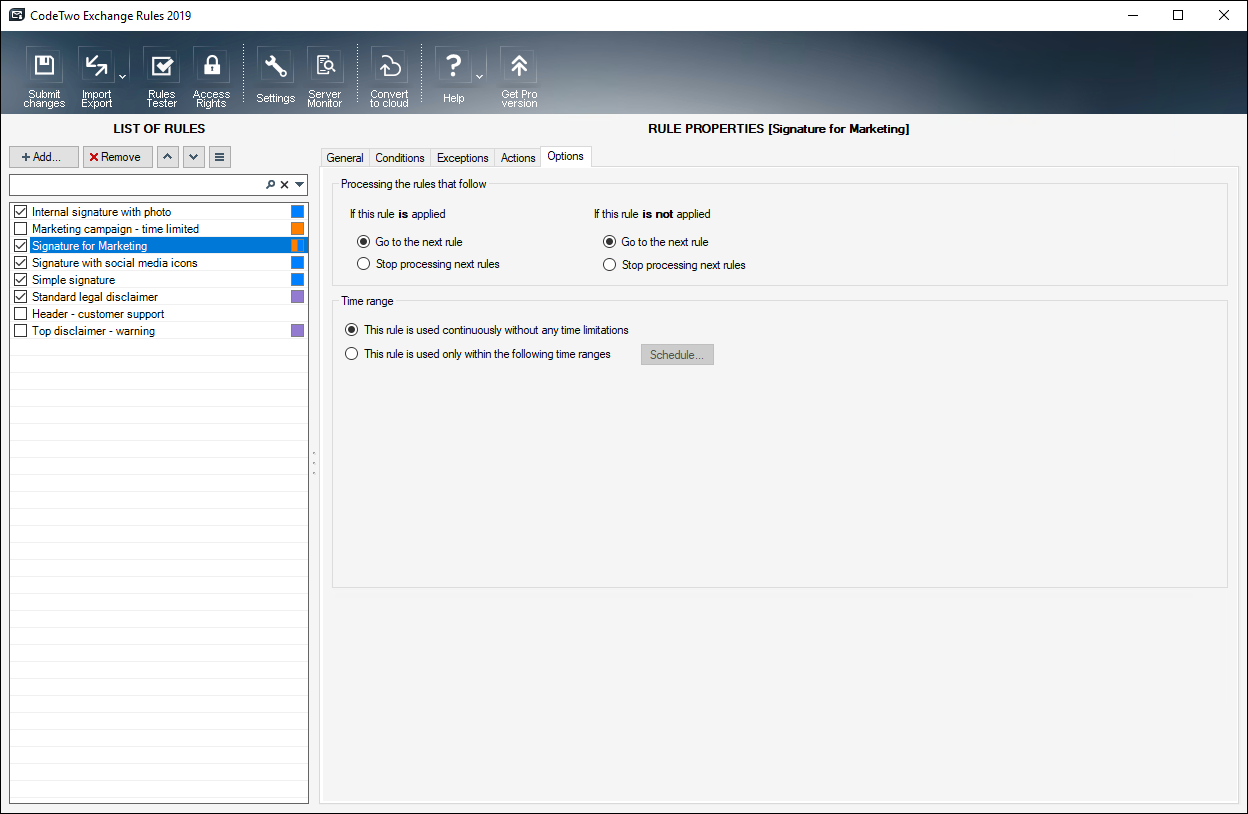
Task: Select 'Stop processing next rules' when rule is applied
Action: coord(364,264)
